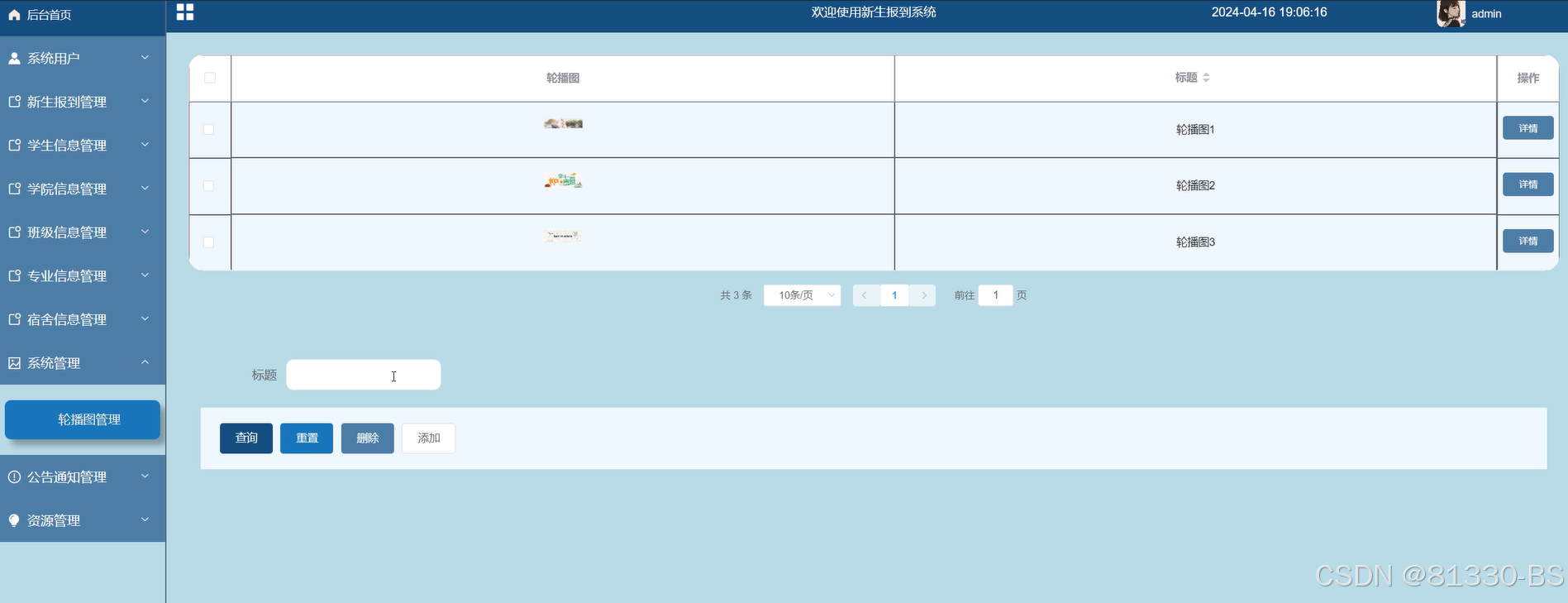Expand the 班级信息管理 chevron

pos(145,232)
